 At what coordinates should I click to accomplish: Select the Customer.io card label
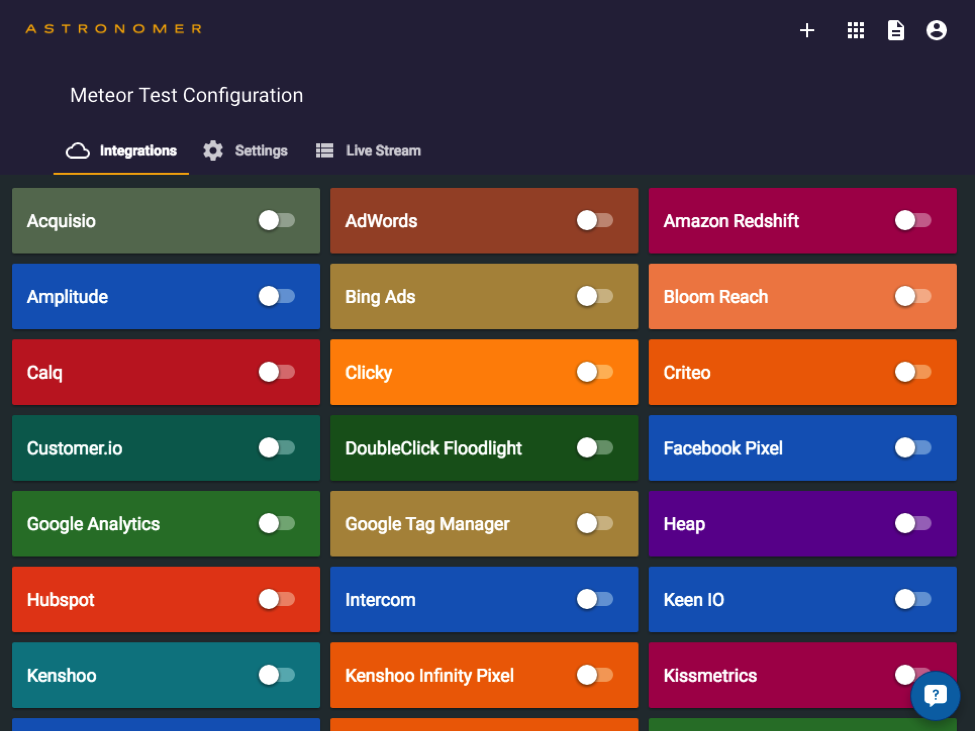(x=74, y=448)
